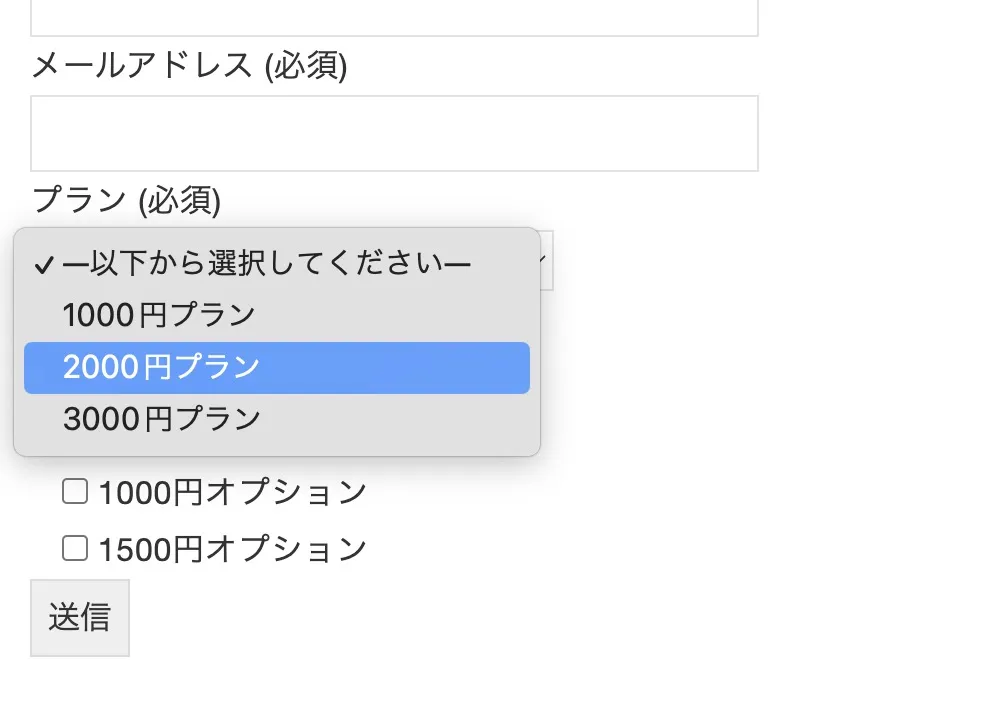Click the open dropdown panel background

[x=450, y=445]
